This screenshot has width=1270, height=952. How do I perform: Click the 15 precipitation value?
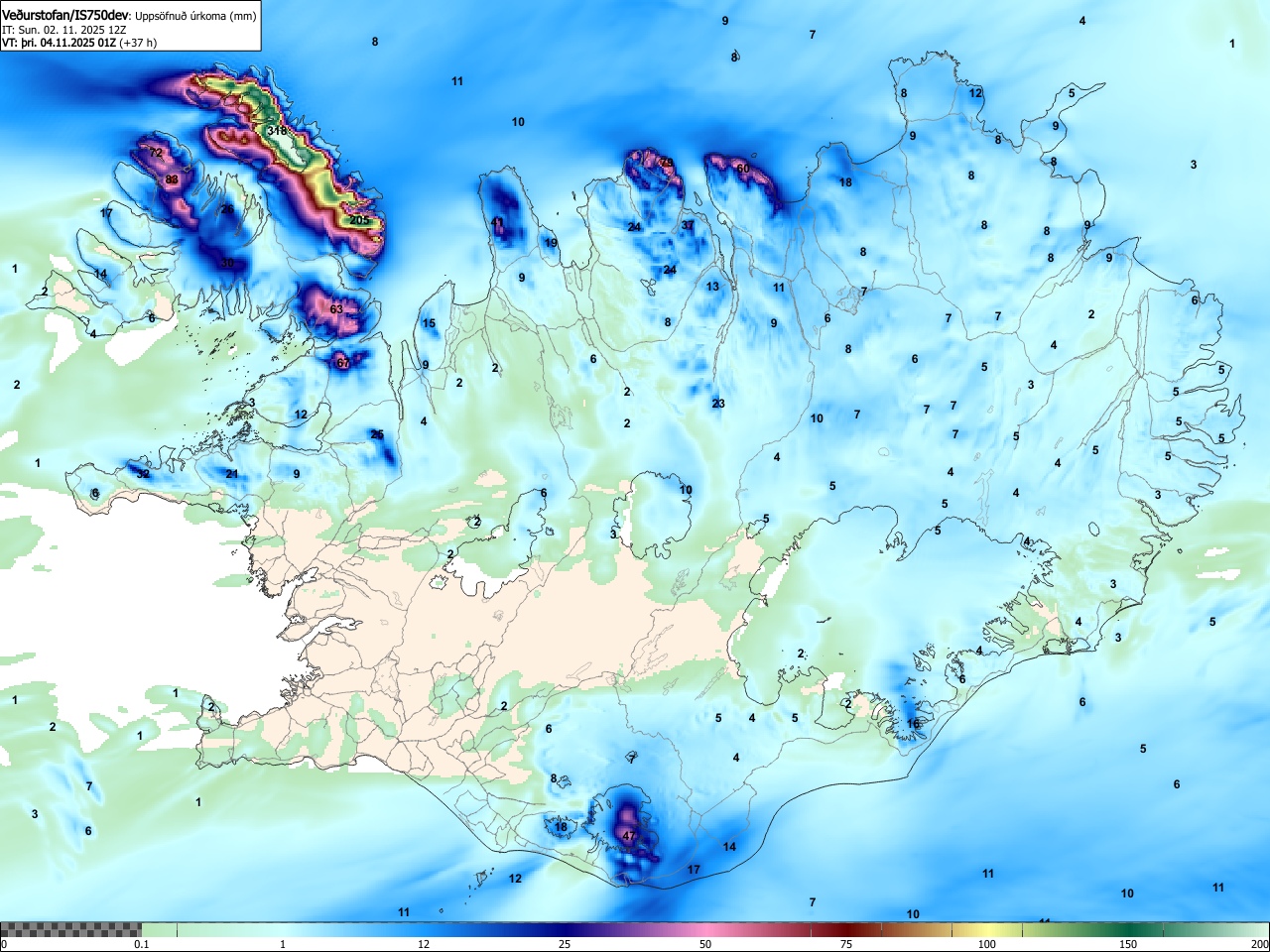coord(429,323)
